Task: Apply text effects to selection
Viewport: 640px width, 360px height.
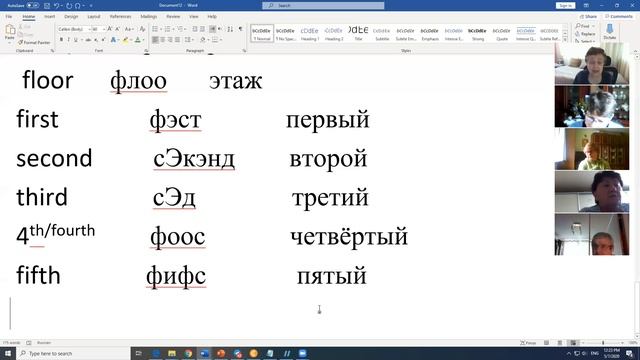Action: [x=113, y=40]
